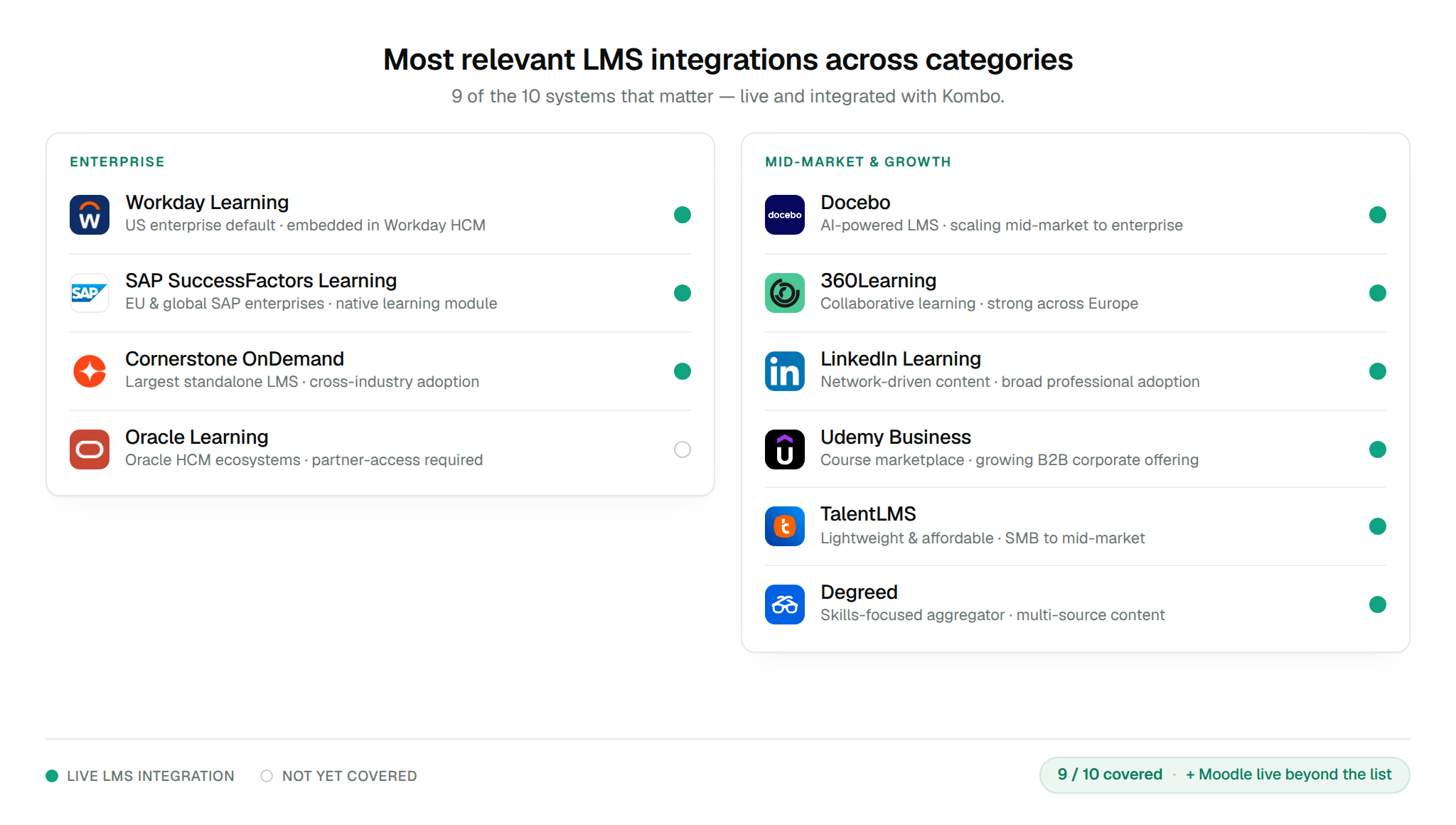
Task: Click the Oracle Learning logo icon
Action: pyautogui.click(x=90, y=449)
